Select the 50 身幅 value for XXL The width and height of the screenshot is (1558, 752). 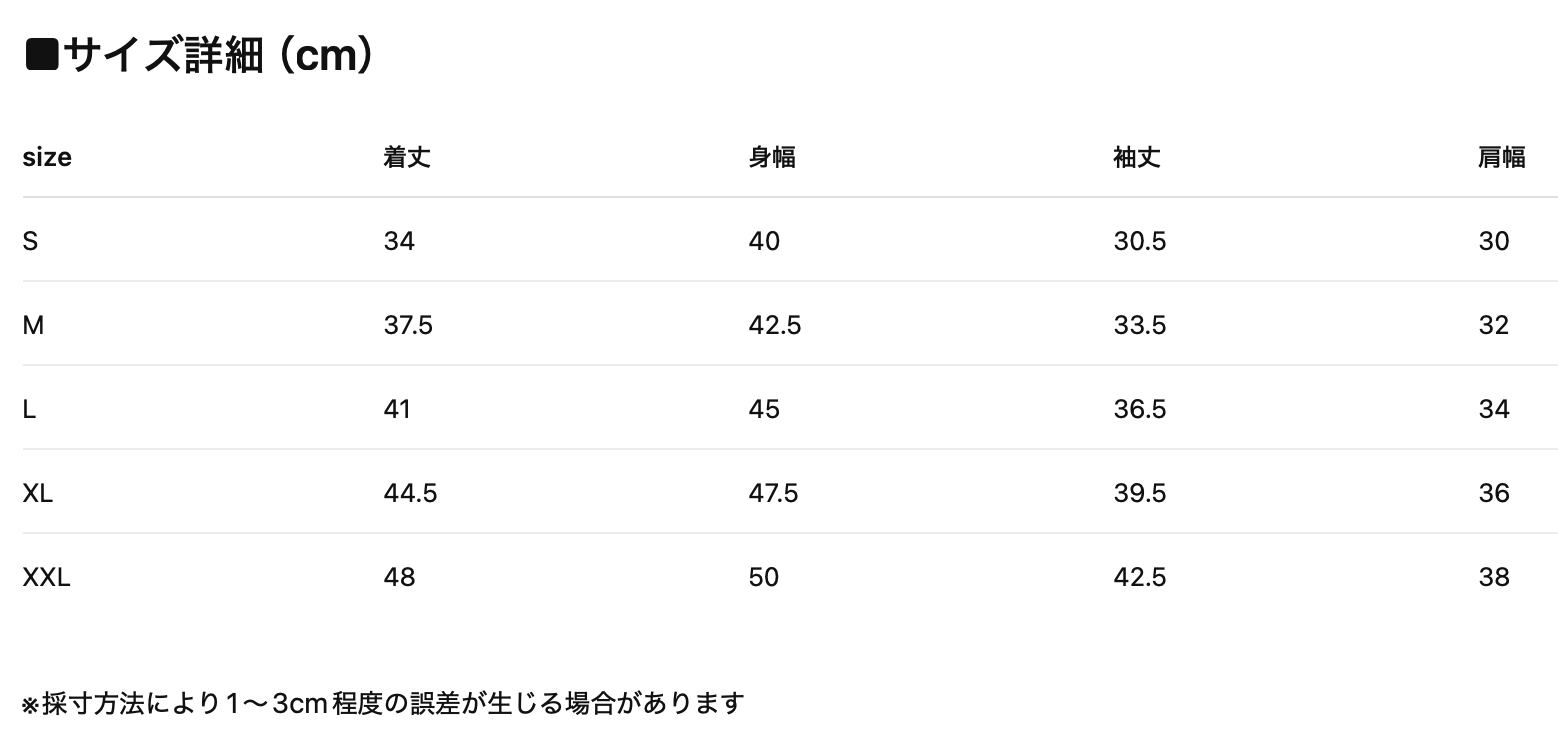pyautogui.click(x=764, y=578)
